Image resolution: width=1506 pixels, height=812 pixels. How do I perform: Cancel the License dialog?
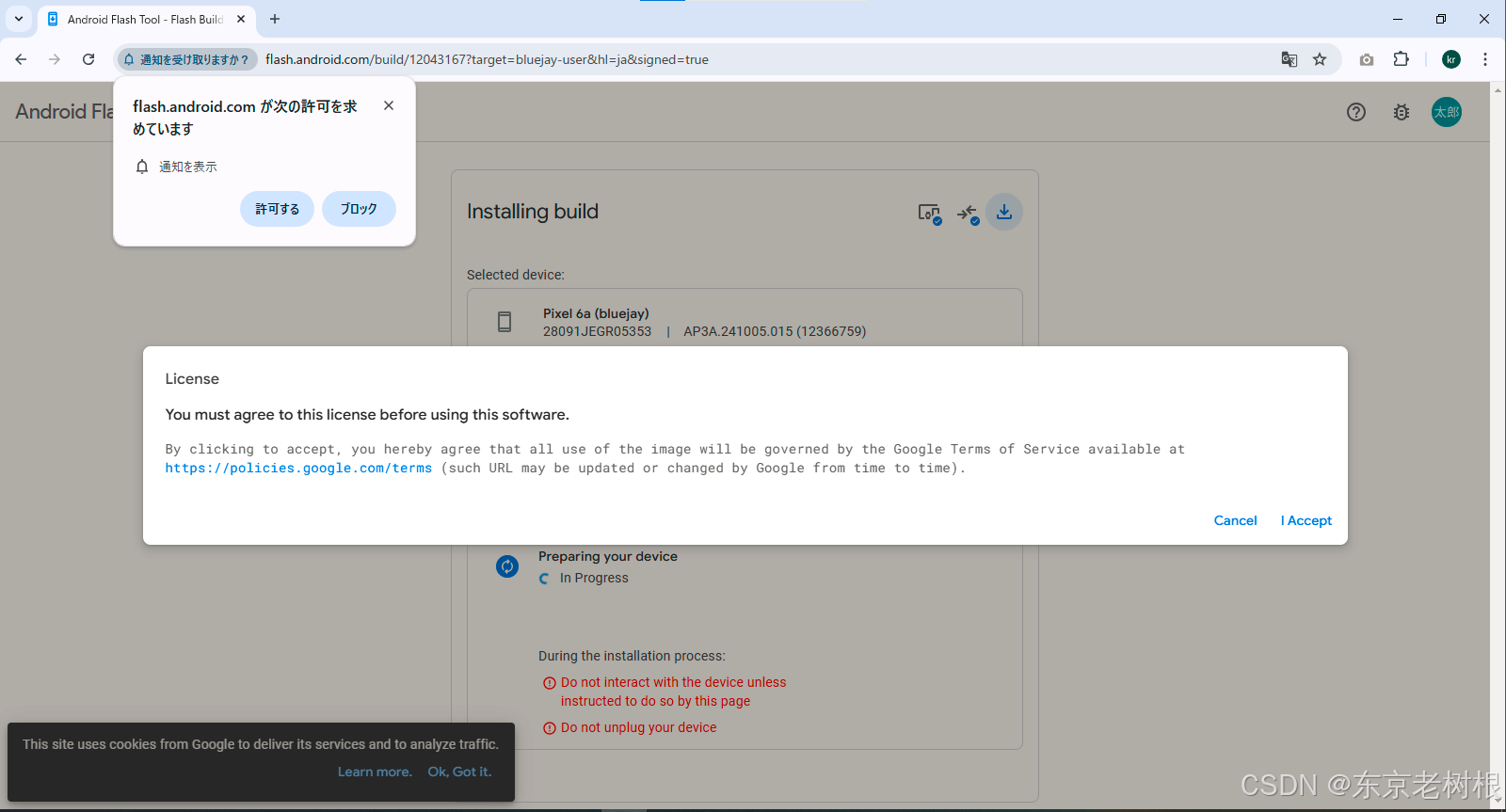[1235, 520]
